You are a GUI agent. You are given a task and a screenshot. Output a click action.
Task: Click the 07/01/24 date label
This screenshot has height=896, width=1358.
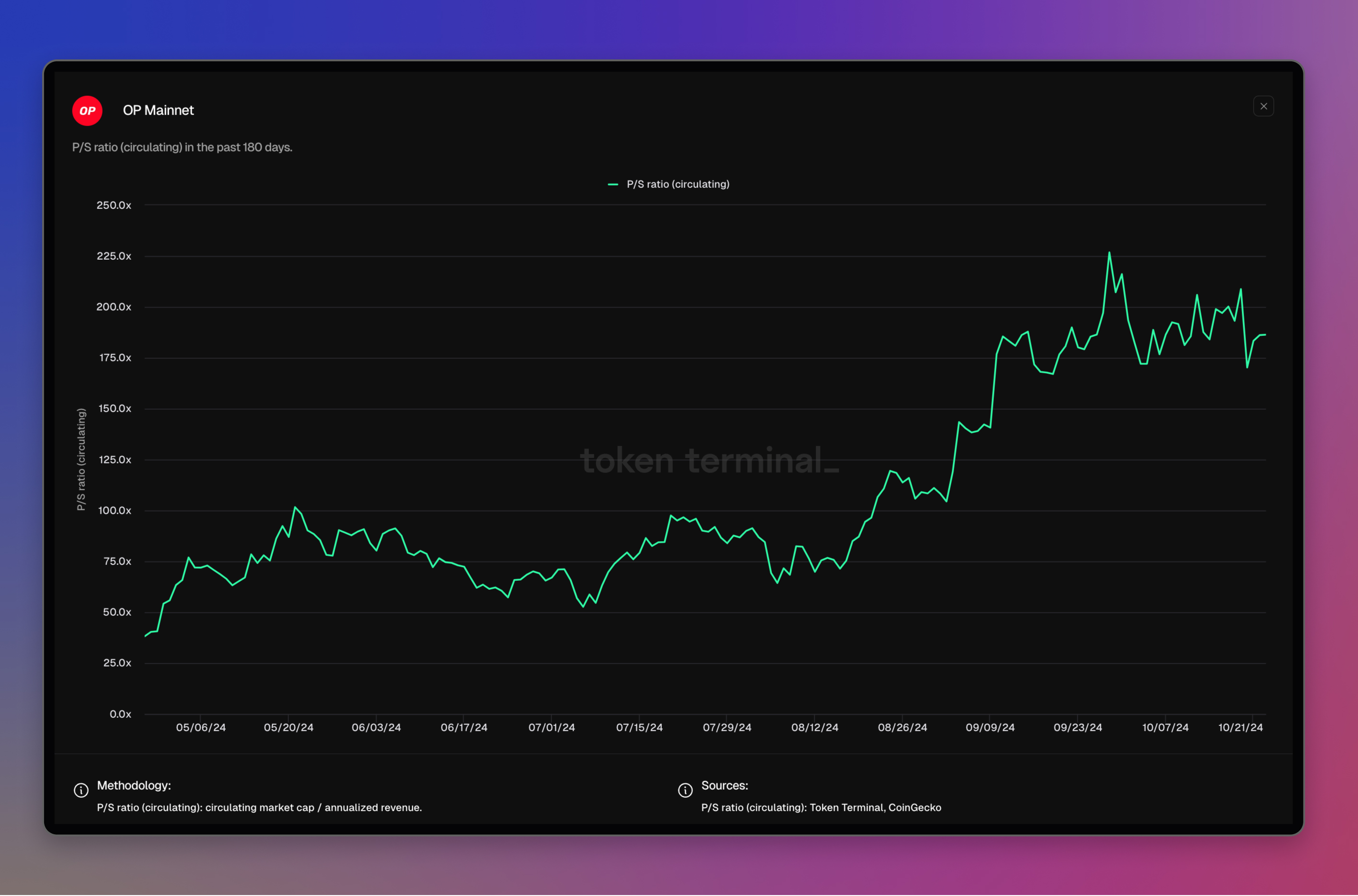click(x=552, y=727)
